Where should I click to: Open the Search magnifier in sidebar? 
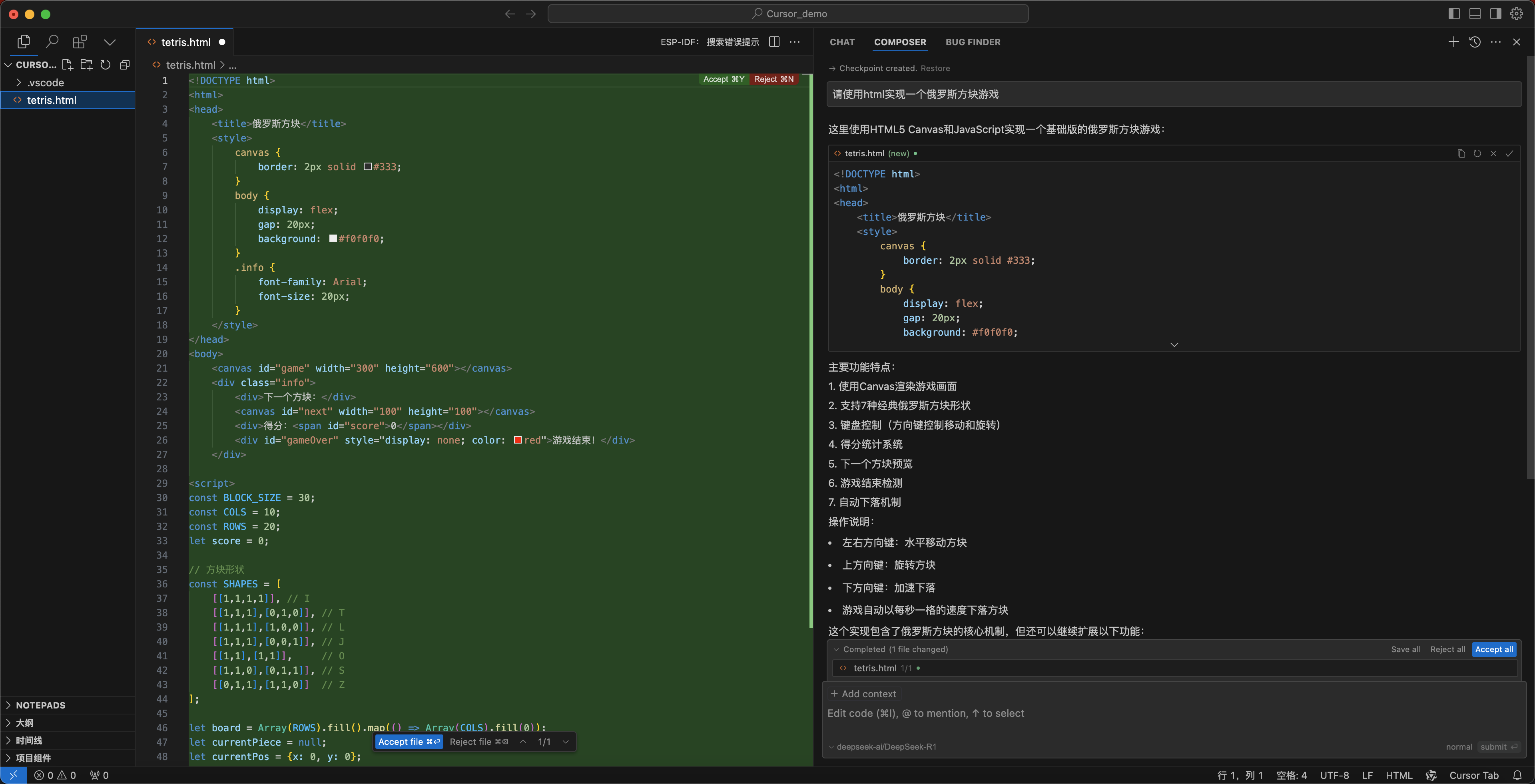[x=52, y=42]
